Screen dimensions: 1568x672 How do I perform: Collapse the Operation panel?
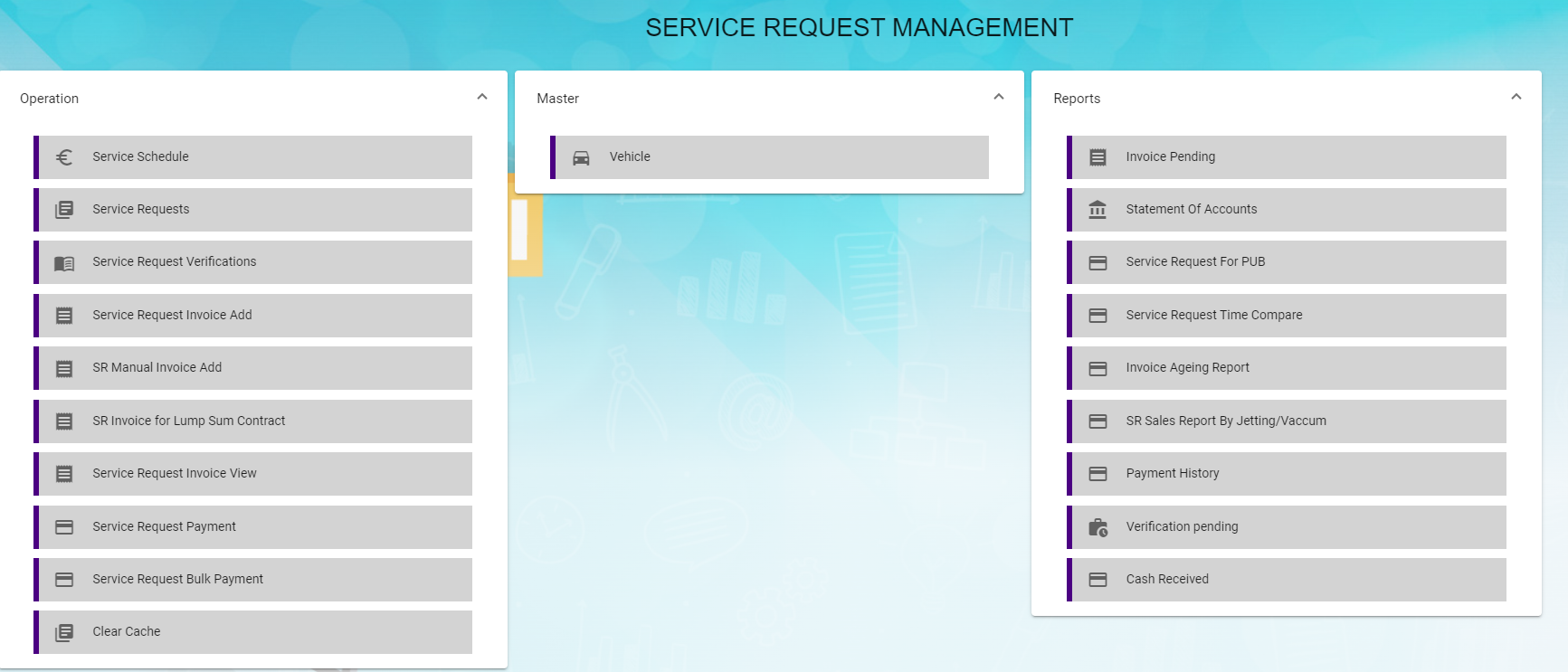[x=482, y=97]
